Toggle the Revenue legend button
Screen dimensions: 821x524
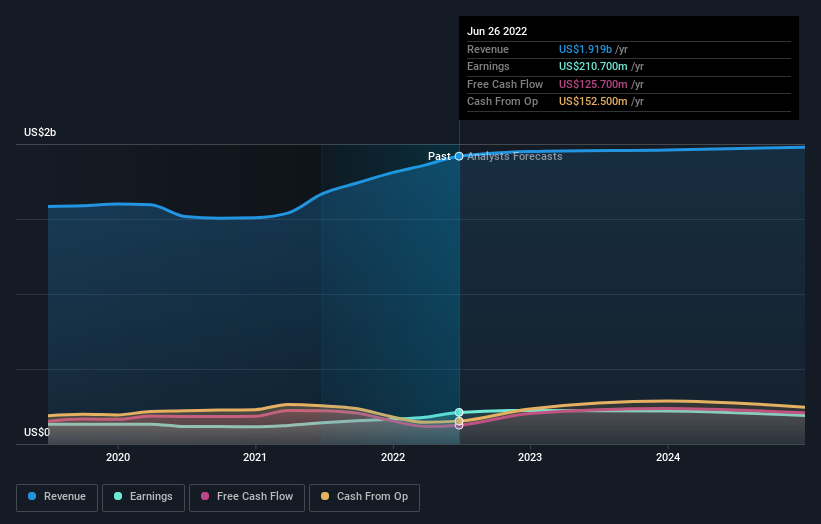click(x=57, y=497)
